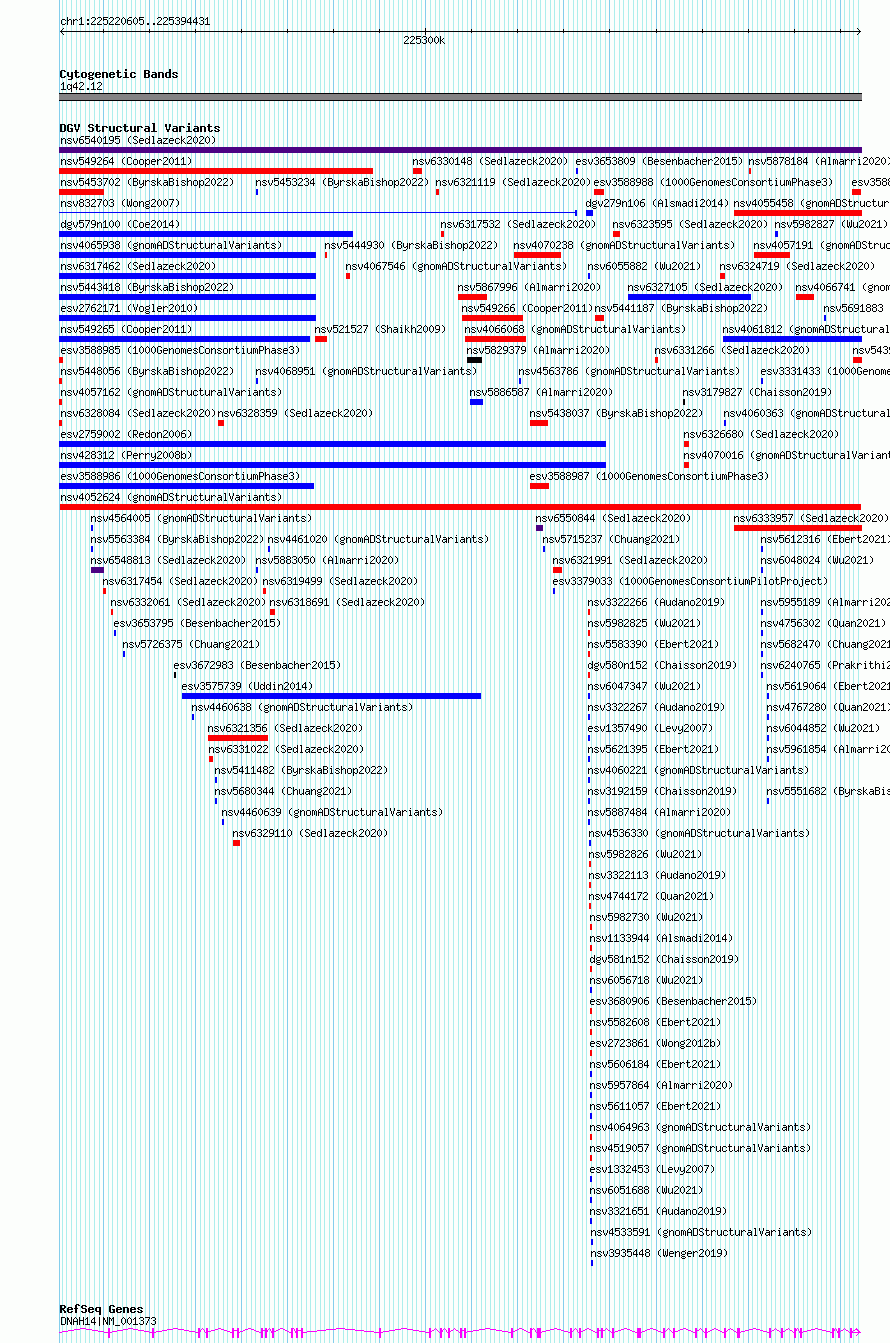Select nsv521527 (Shaikh2009) label
The height and width of the screenshot is (1343, 890).
tap(380, 329)
